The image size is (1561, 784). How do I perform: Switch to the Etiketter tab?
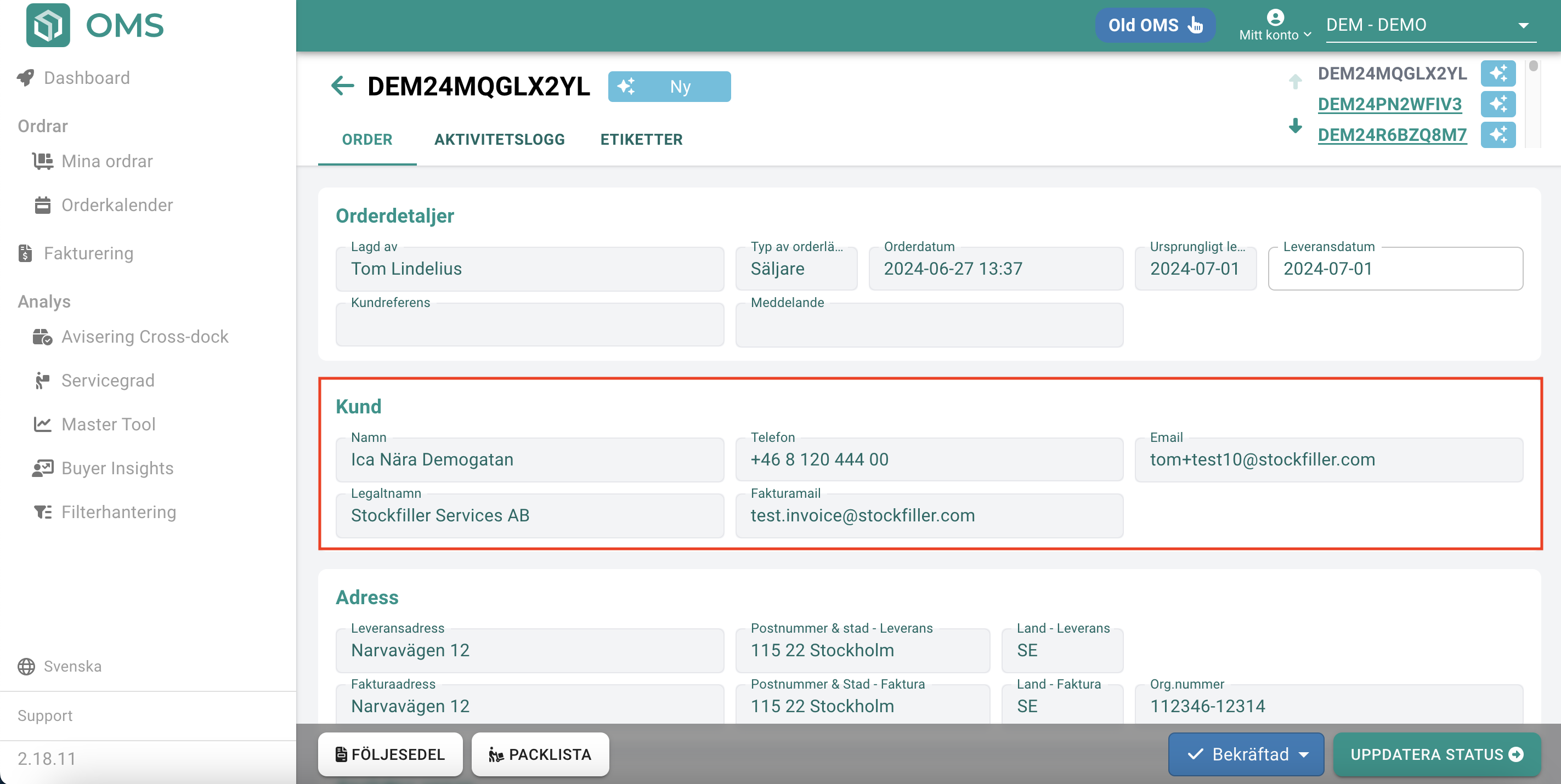(x=641, y=139)
